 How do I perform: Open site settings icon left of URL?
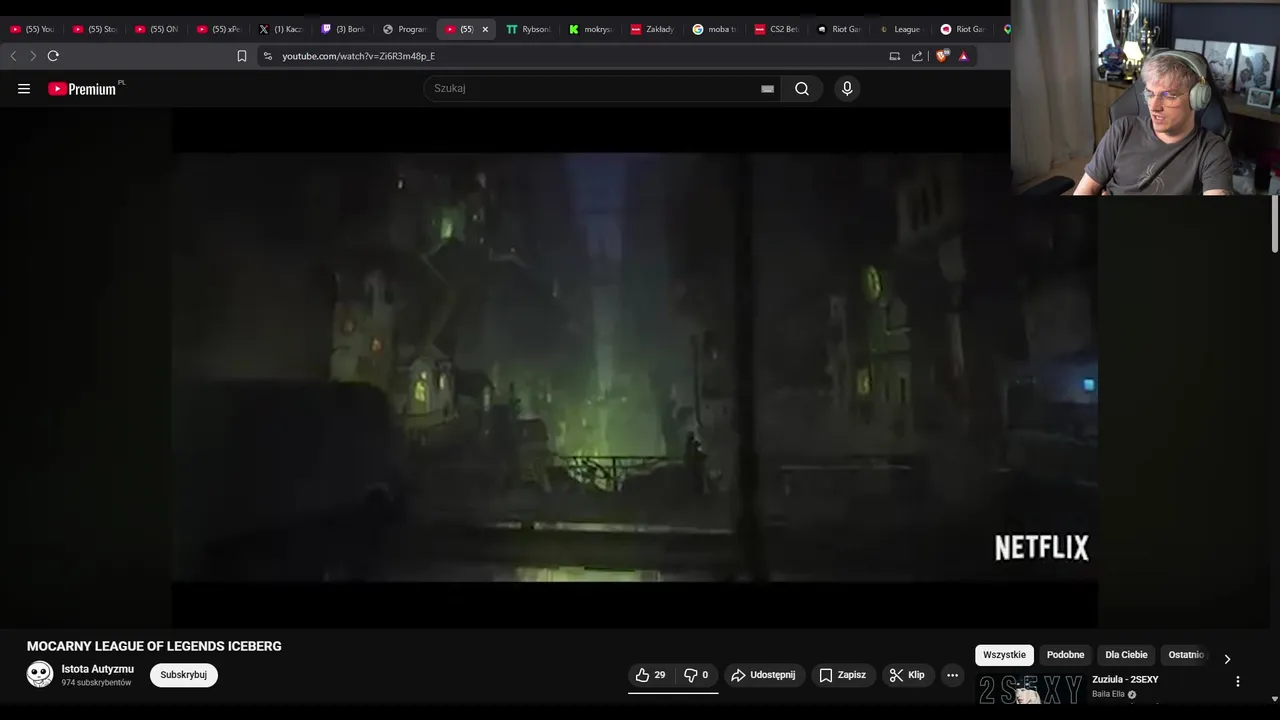tap(268, 56)
